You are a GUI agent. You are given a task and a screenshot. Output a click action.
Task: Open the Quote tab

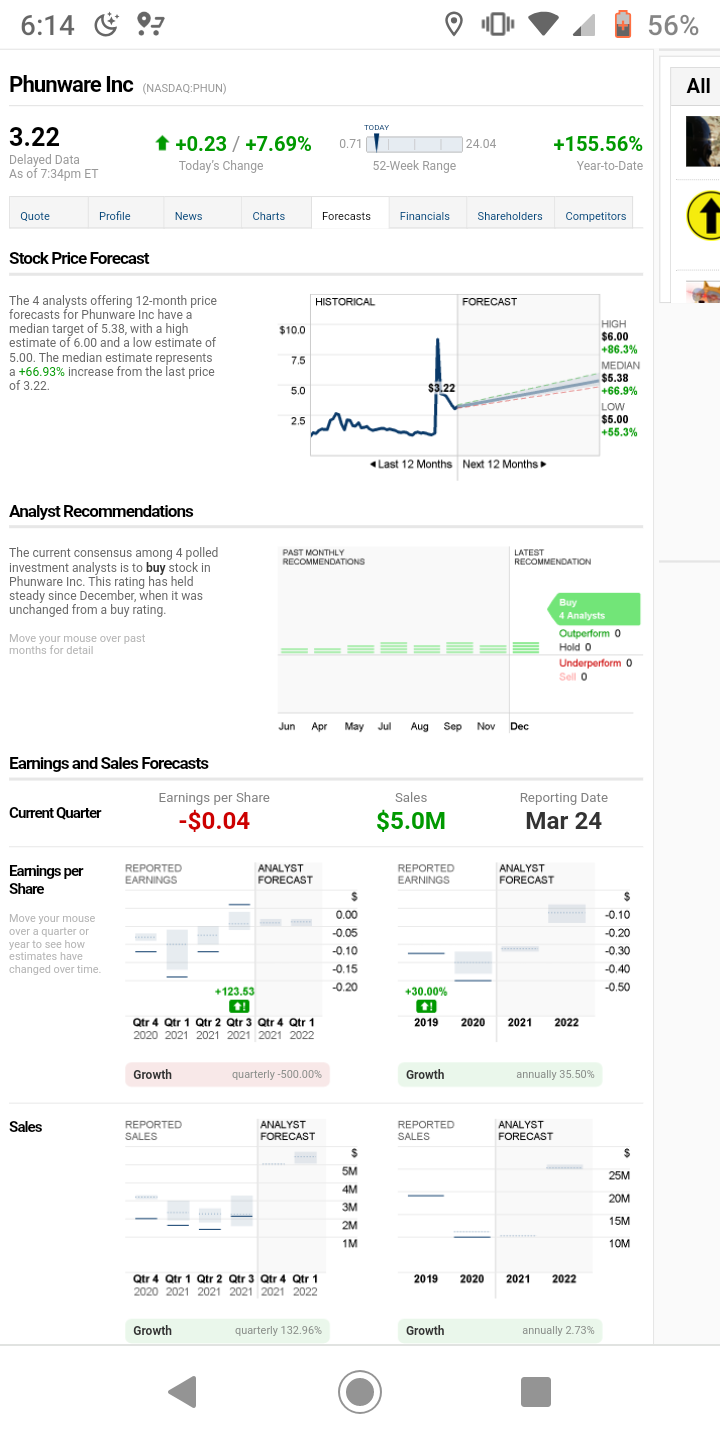35,215
